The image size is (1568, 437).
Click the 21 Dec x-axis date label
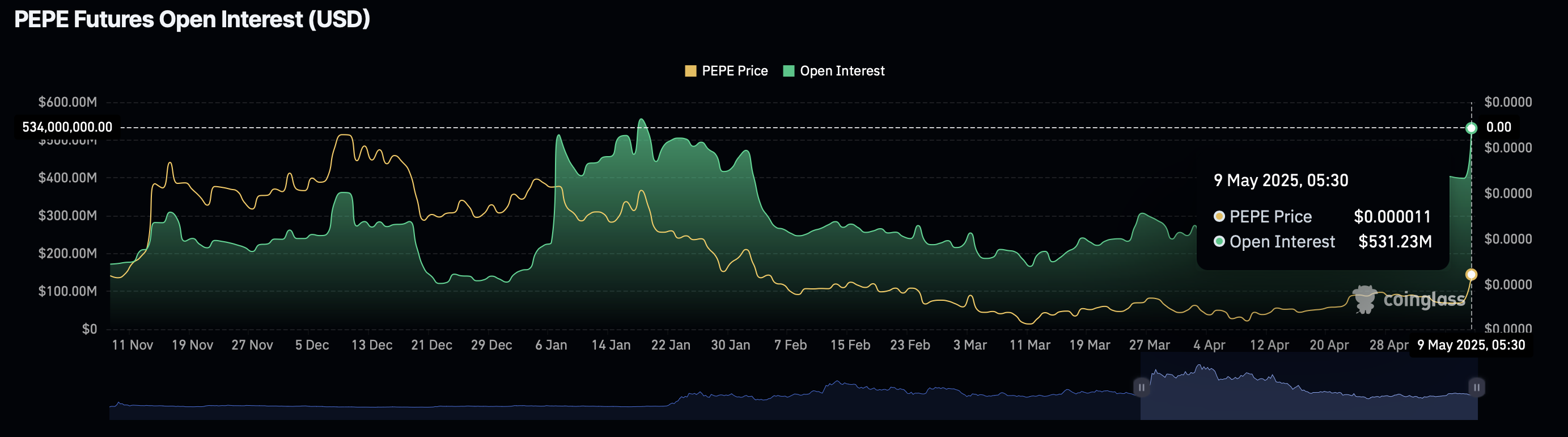(431, 345)
